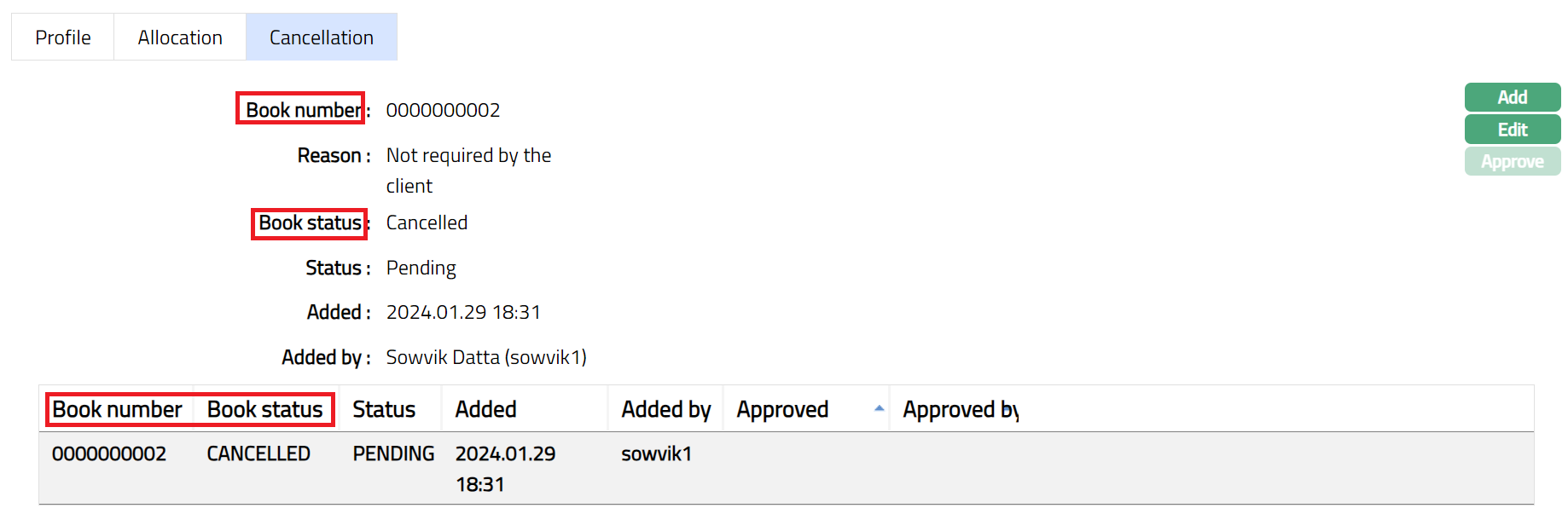Click the Approved column header label
1568x514 pixels.
782,410
